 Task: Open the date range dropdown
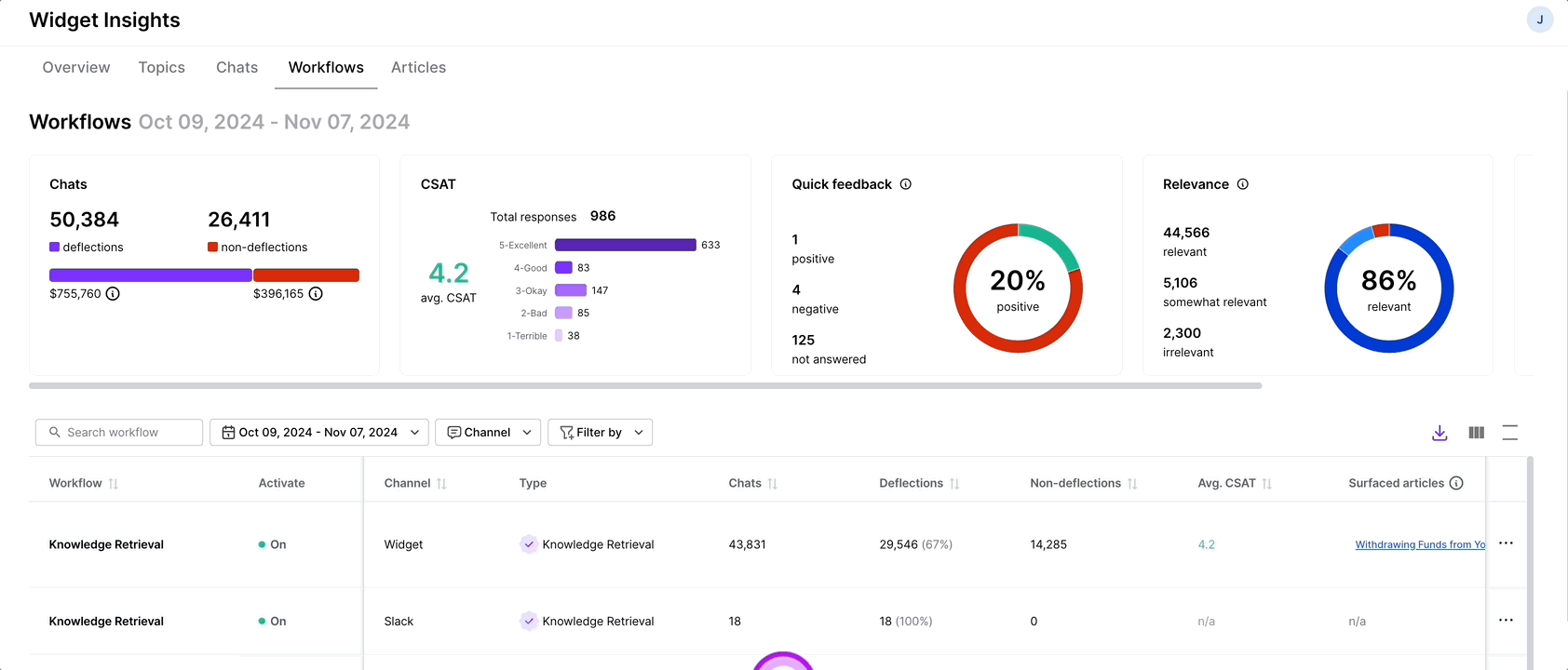click(x=319, y=433)
